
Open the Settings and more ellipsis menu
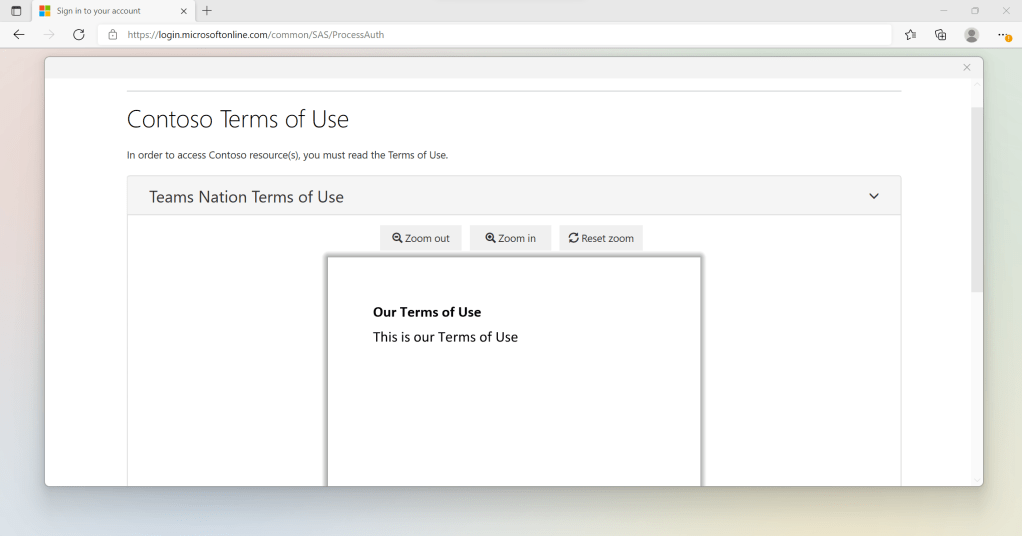coord(1003,35)
